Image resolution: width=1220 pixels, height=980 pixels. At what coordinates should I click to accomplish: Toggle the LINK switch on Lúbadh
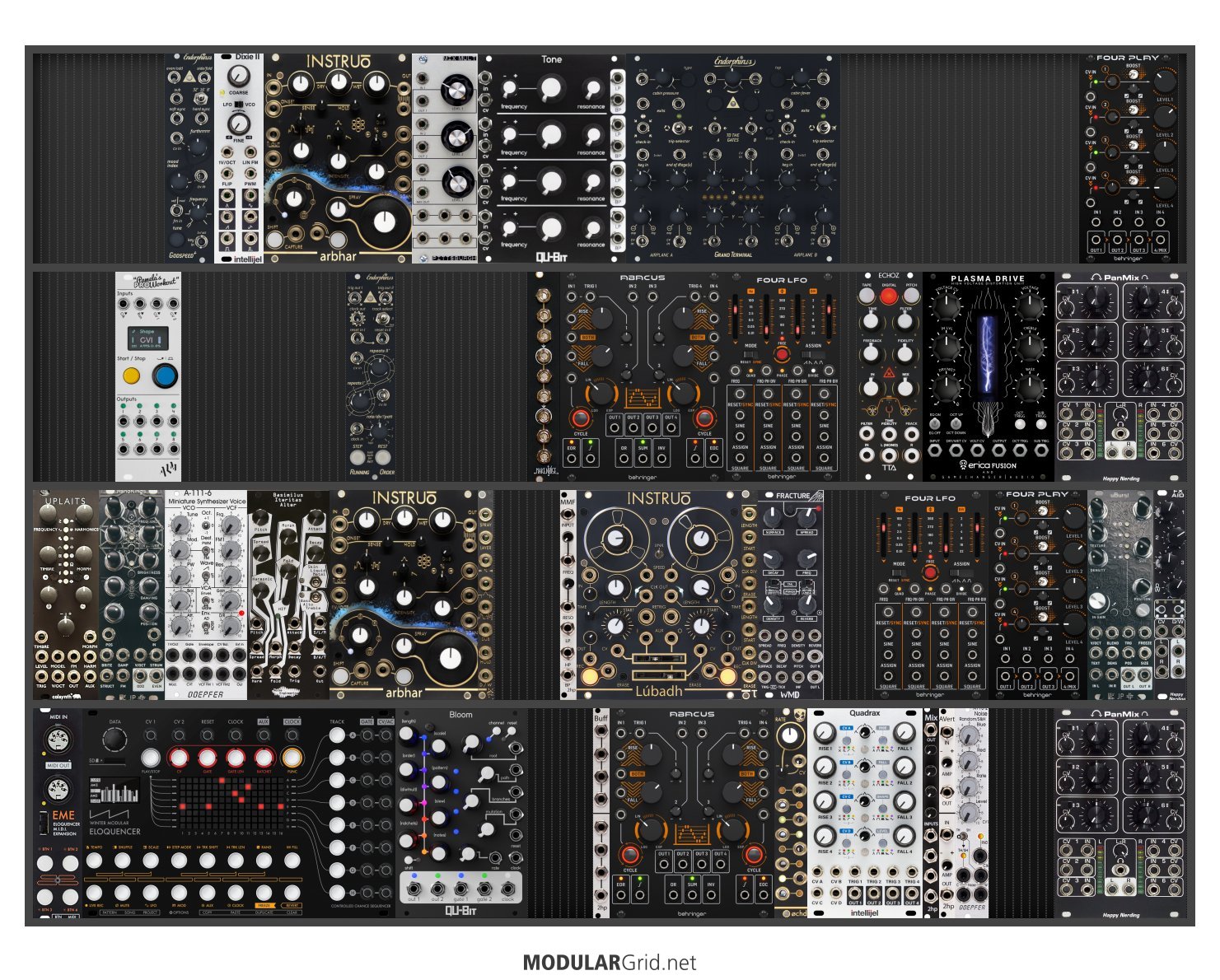point(658,555)
